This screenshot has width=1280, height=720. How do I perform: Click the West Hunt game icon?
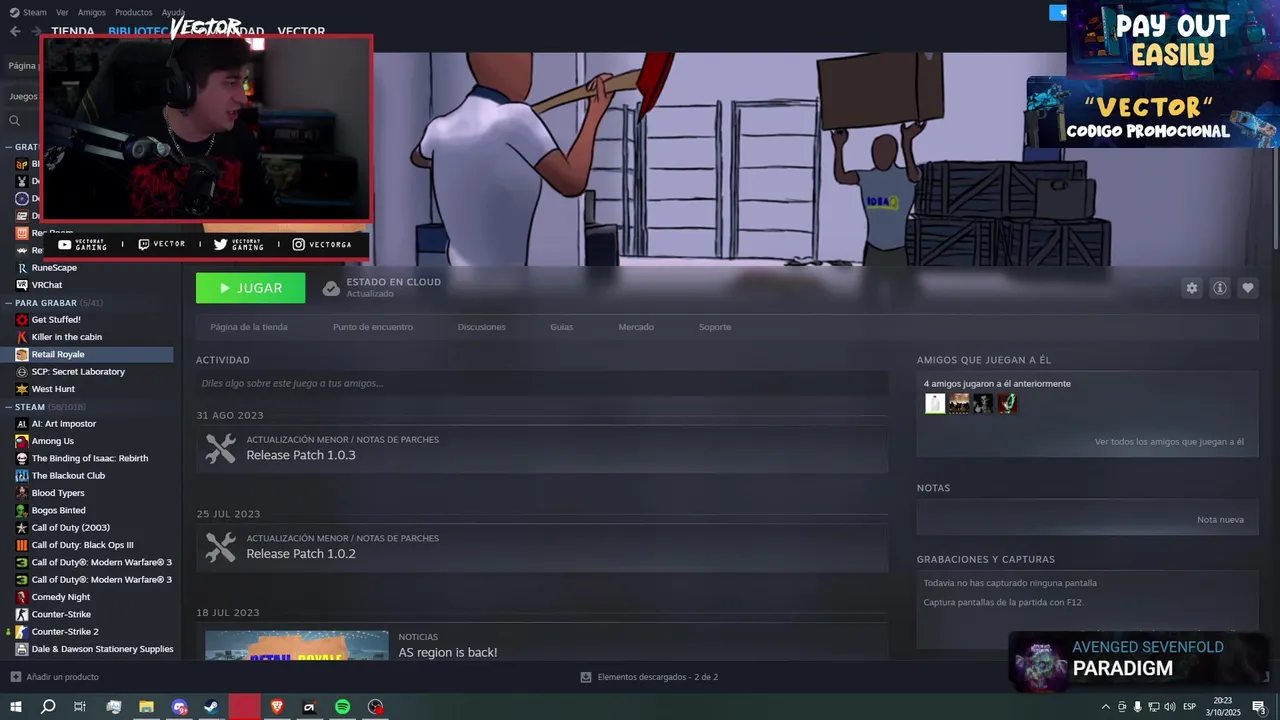tap(22, 389)
